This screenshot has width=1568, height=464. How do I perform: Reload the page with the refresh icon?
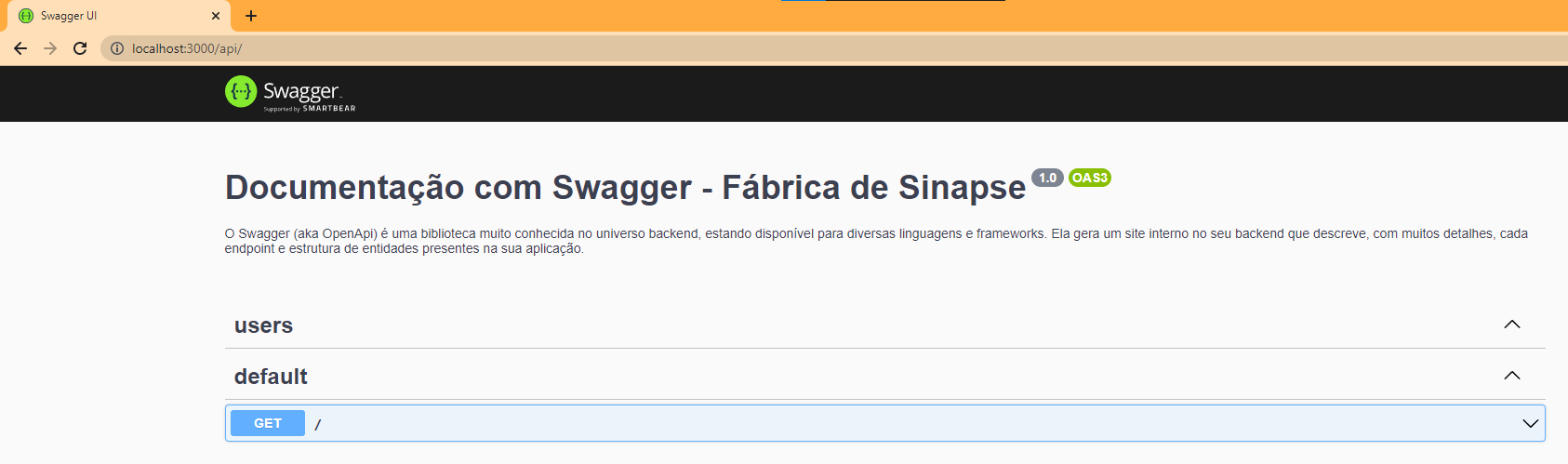tap(80, 48)
